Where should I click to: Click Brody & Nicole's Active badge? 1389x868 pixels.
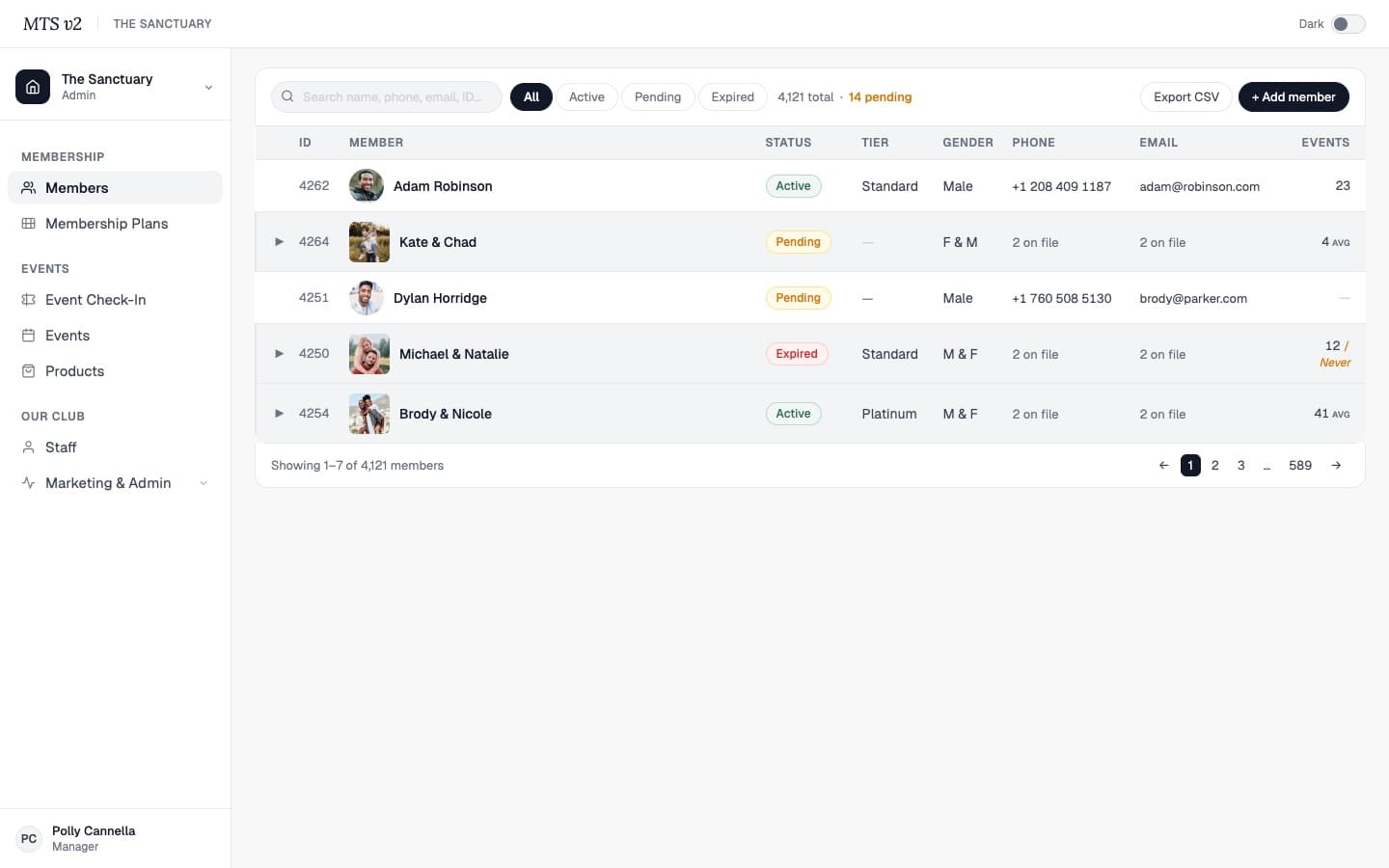pyautogui.click(x=793, y=414)
